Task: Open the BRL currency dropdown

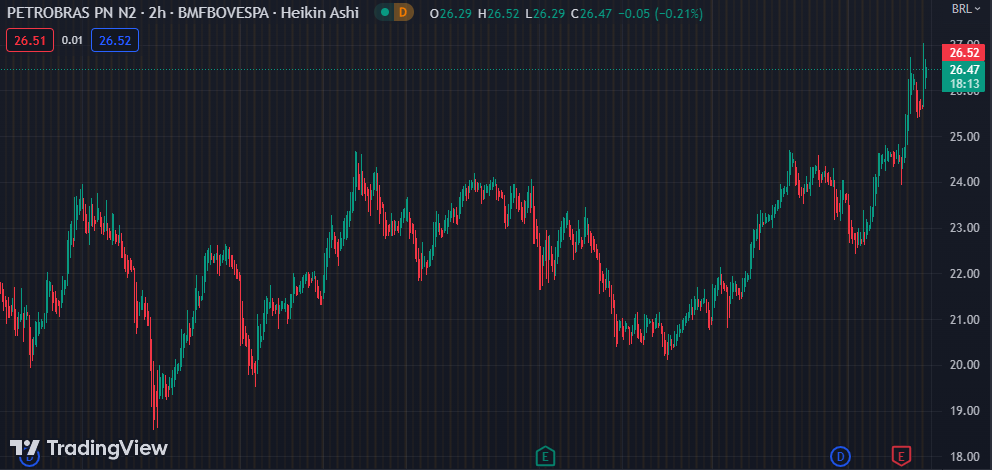Action: [x=965, y=8]
